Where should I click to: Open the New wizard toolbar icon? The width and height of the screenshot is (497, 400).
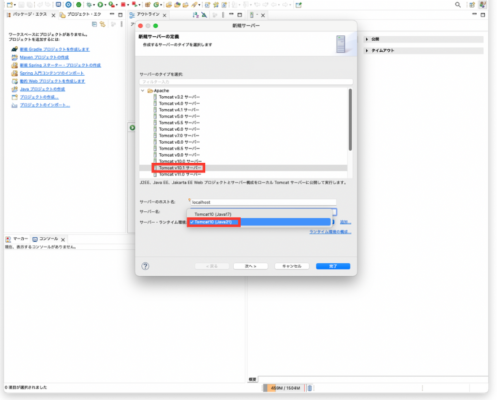(10, 5)
